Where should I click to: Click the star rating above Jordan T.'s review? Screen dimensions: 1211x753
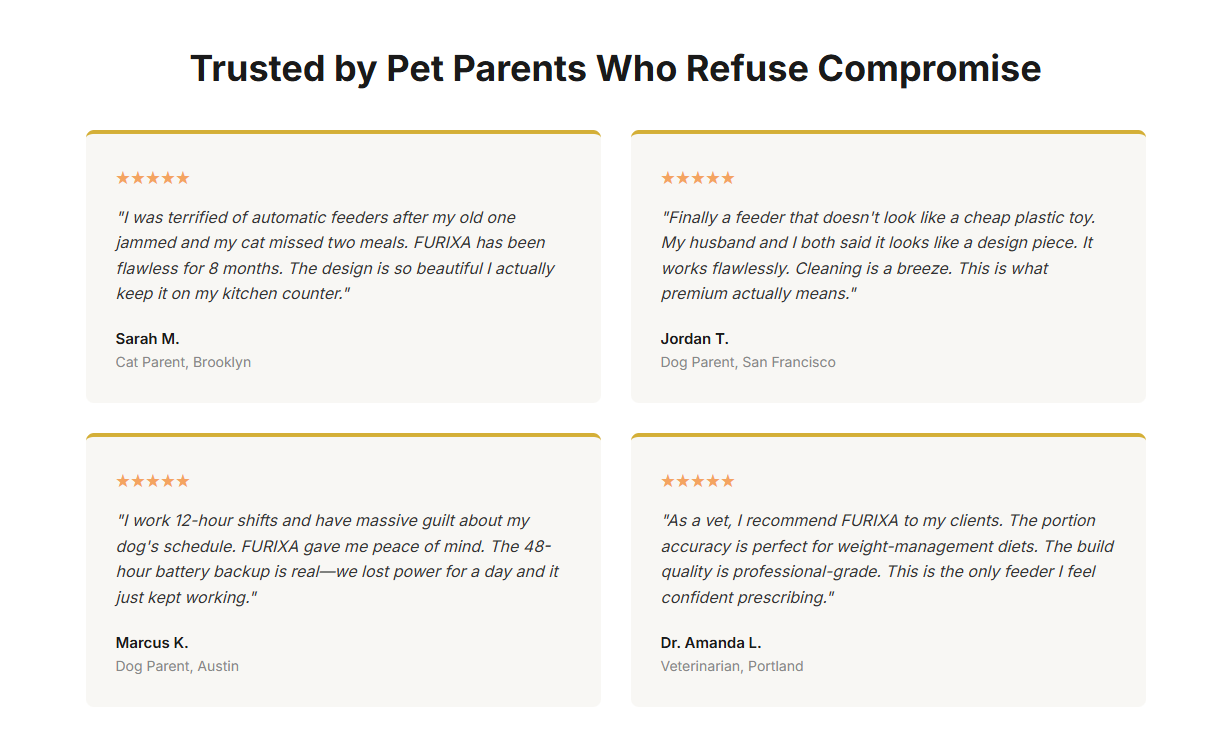697,178
